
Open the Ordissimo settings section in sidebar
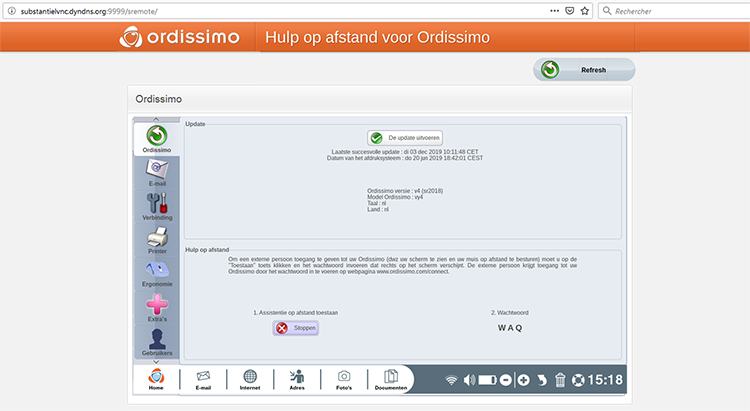(x=157, y=138)
